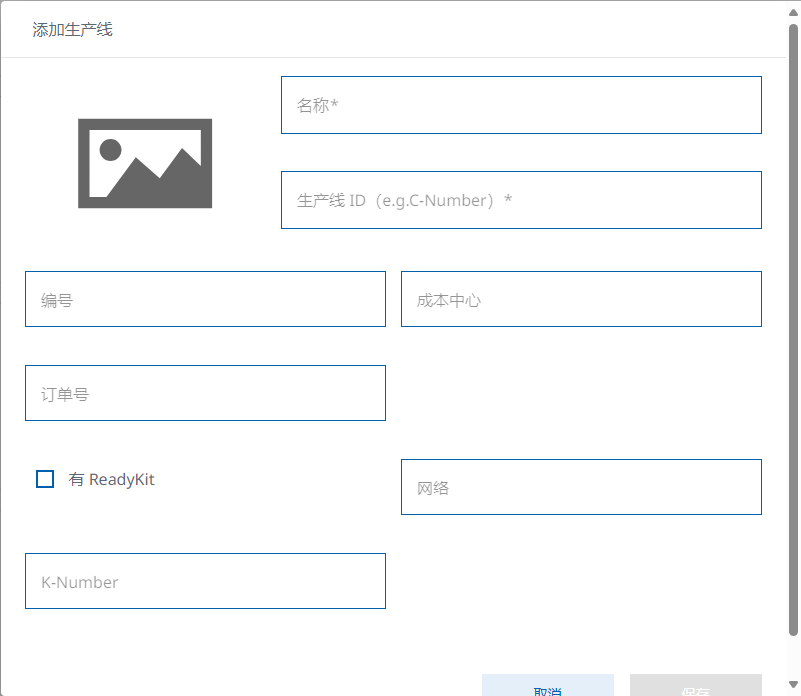The image size is (801, 696).
Task: Focus the 名称 required input field
Action: point(521,105)
